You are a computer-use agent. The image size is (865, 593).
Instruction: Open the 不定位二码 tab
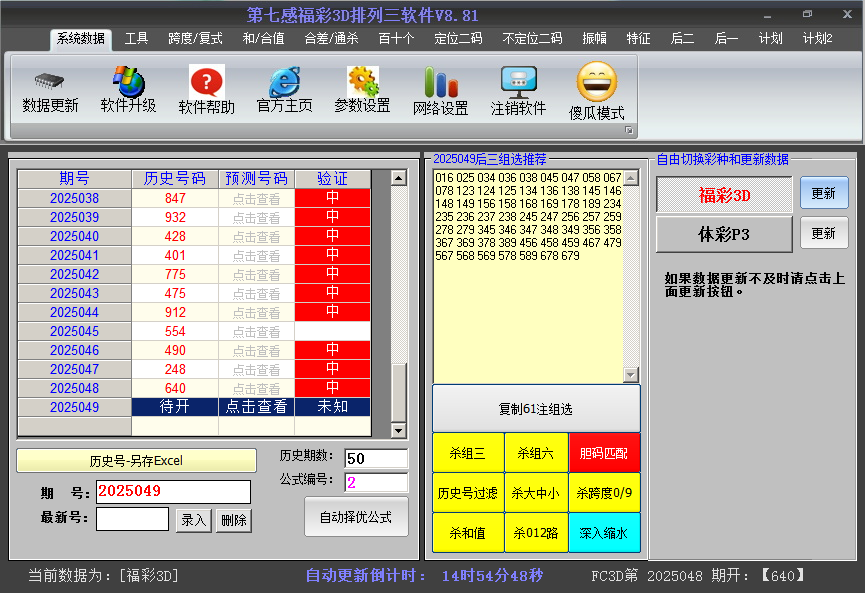click(x=532, y=39)
